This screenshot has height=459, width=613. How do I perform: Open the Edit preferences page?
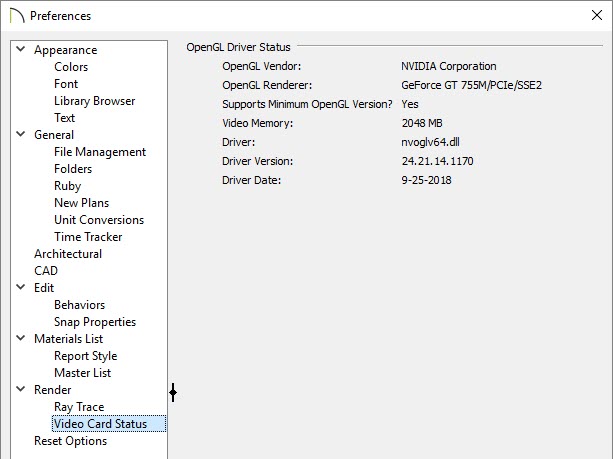tap(44, 288)
